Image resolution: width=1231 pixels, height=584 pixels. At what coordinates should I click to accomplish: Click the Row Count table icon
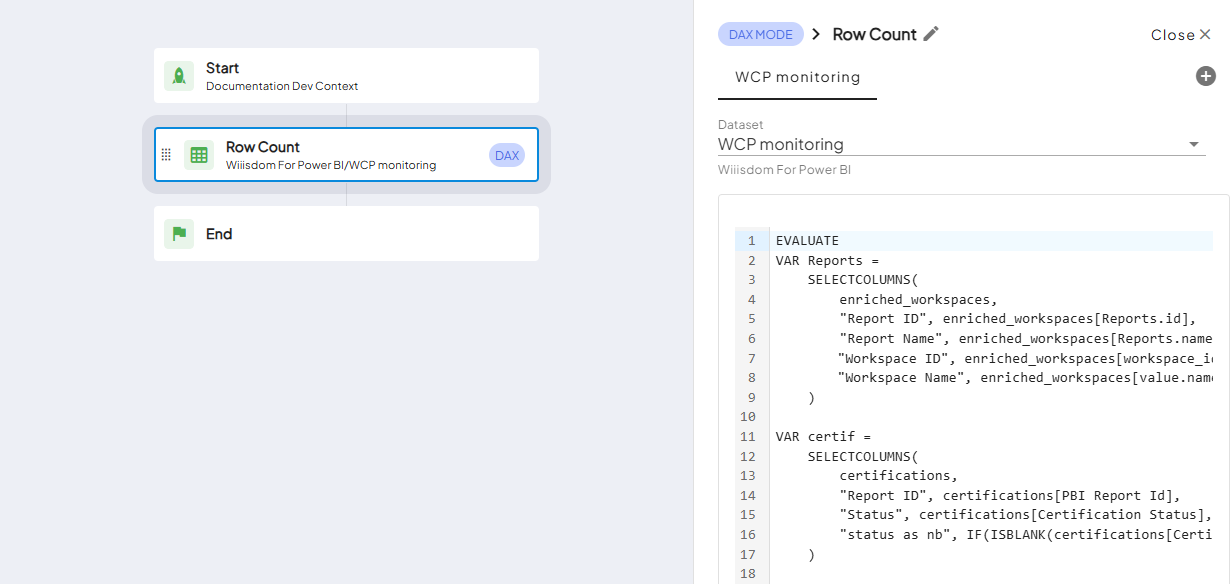tap(199, 155)
